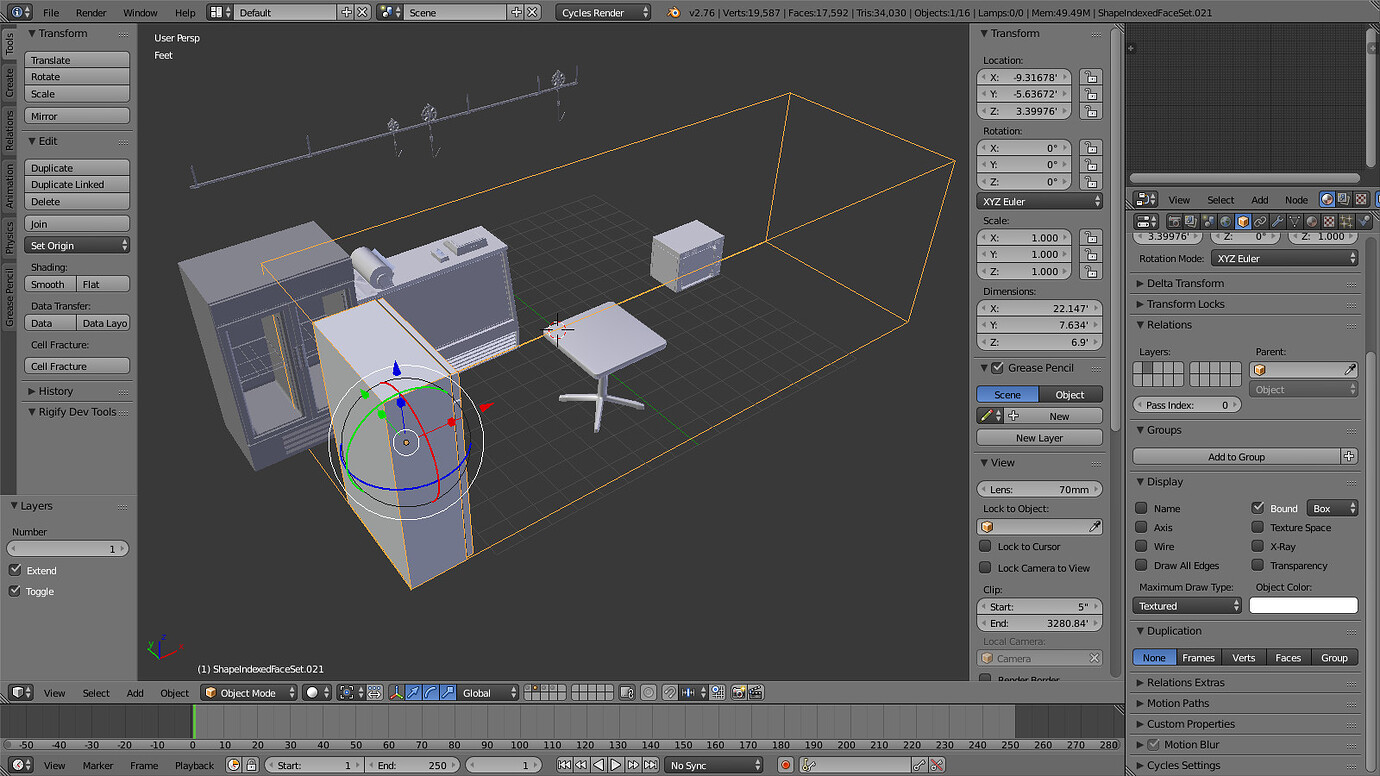
Task: Open the Object Mode dropdown
Action: [249, 692]
